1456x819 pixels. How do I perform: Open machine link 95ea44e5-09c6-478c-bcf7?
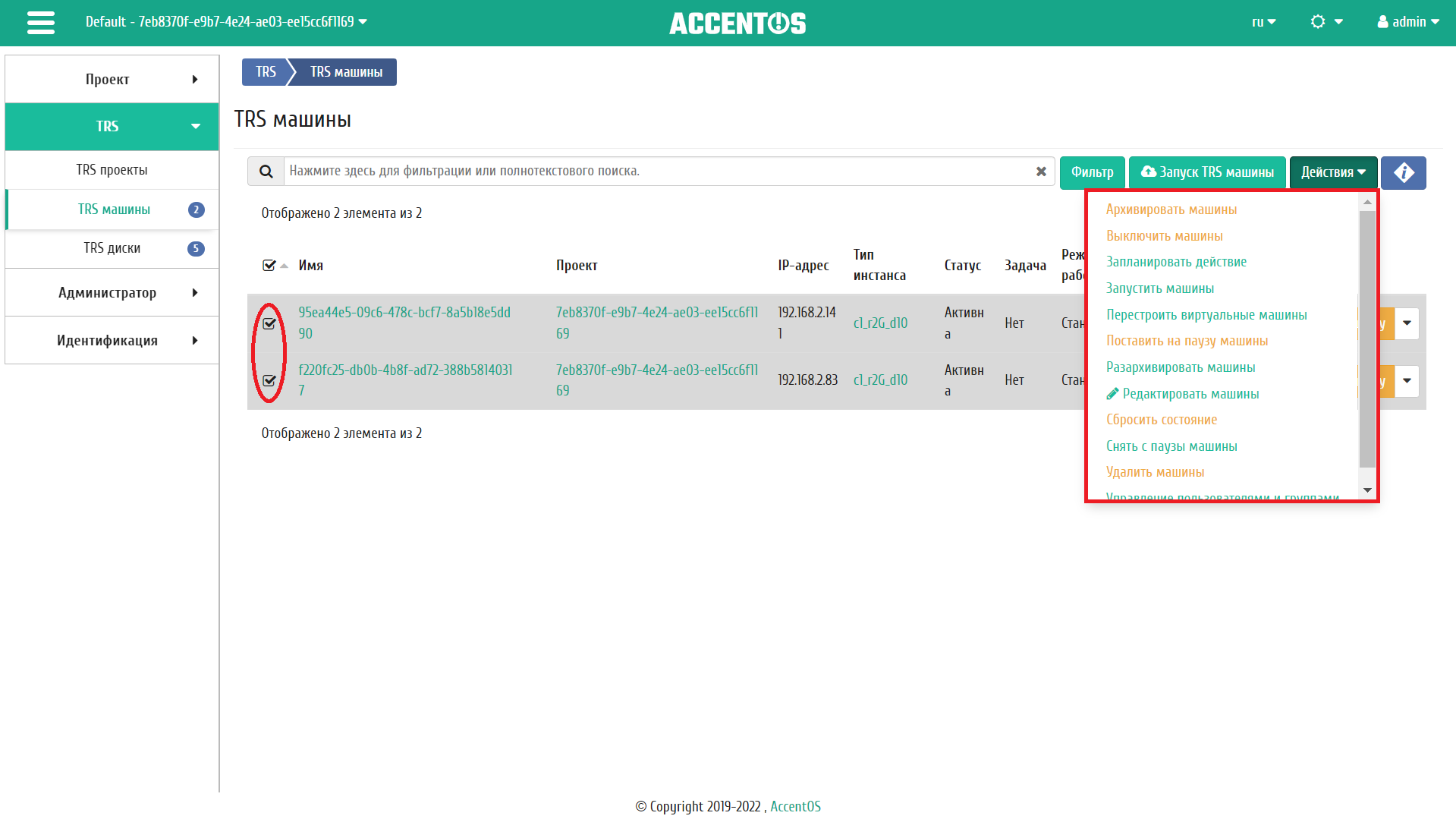tap(404, 323)
